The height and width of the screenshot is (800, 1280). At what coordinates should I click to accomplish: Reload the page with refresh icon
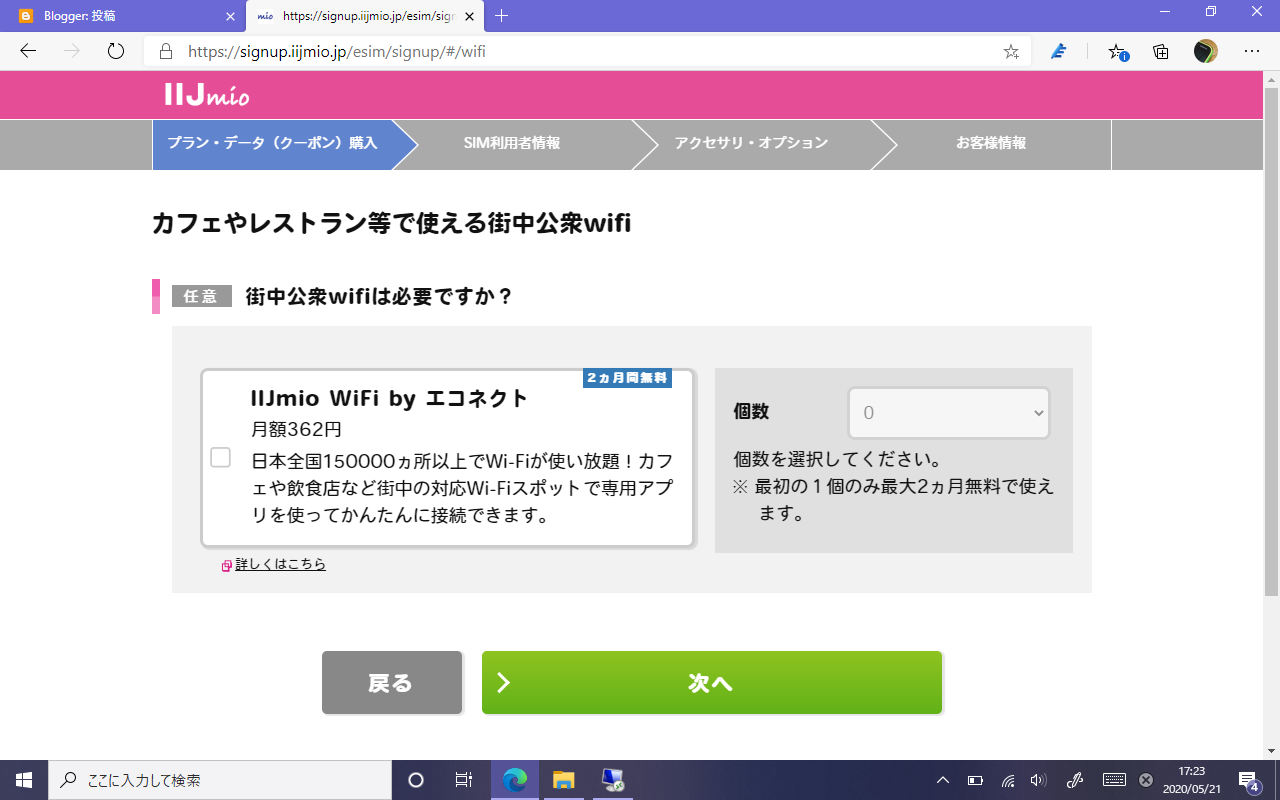tap(116, 51)
